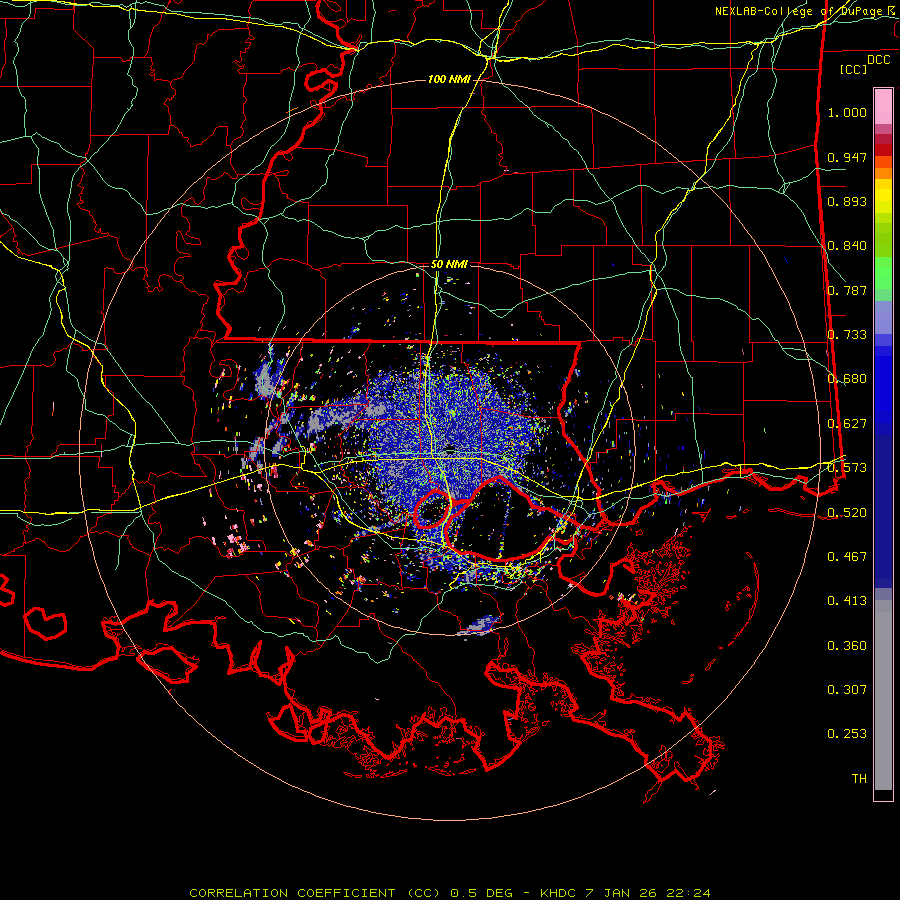Select the 0.733 legend value

847,335
